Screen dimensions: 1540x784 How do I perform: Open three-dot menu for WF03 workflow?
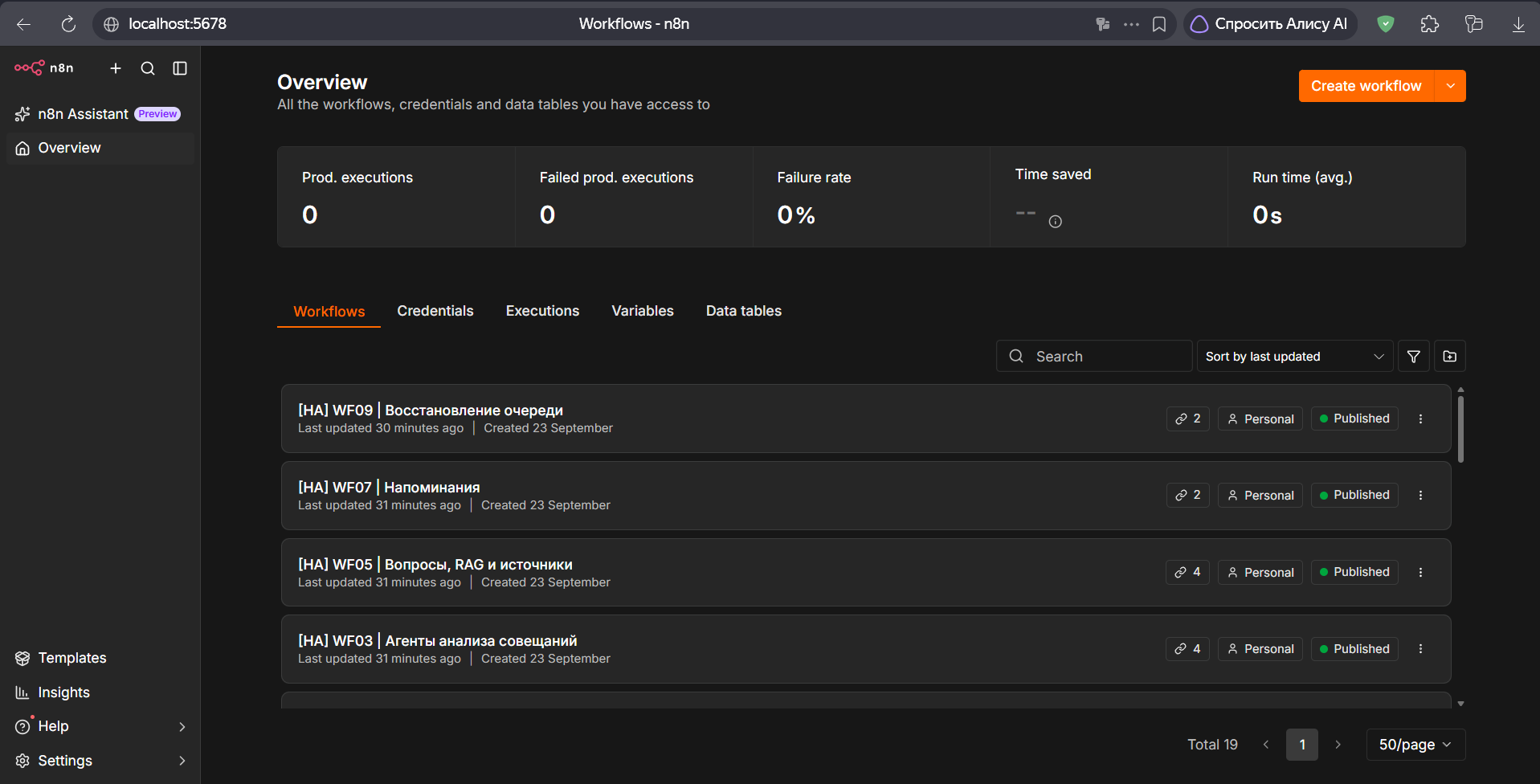[1420, 648]
